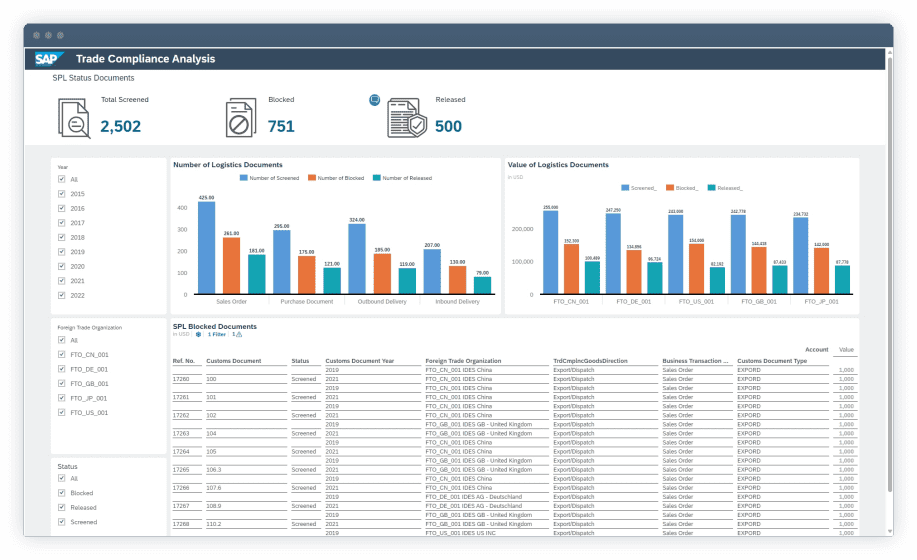The width and height of the screenshot is (917, 560).
Task: Uncheck year 2015 filter
Action: click(x=61, y=193)
